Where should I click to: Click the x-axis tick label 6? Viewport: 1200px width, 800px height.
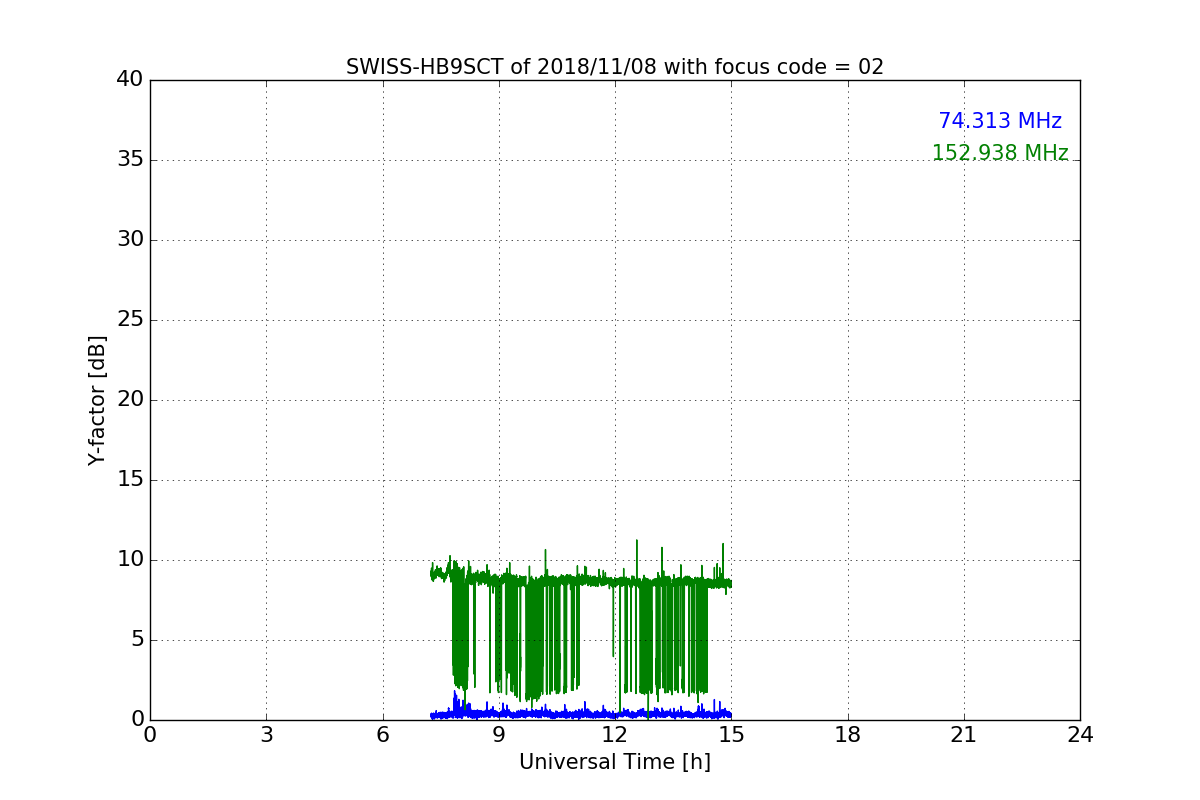tap(383, 735)
